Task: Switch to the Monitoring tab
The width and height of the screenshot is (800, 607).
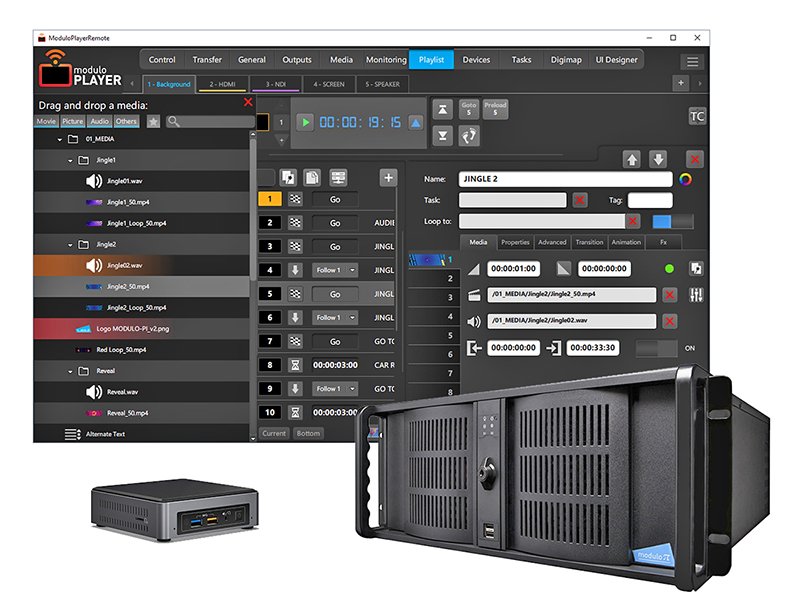Action: point(385,60)
